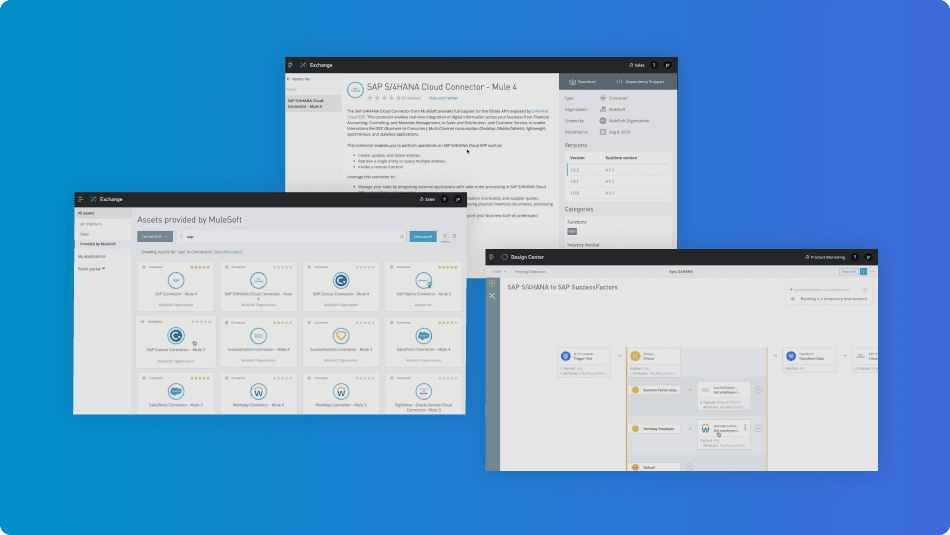Image resolution: width=950 pixels, height=535 pixels.
Task: Open hamburger menu in front Exchange list window
Action: 81,199
